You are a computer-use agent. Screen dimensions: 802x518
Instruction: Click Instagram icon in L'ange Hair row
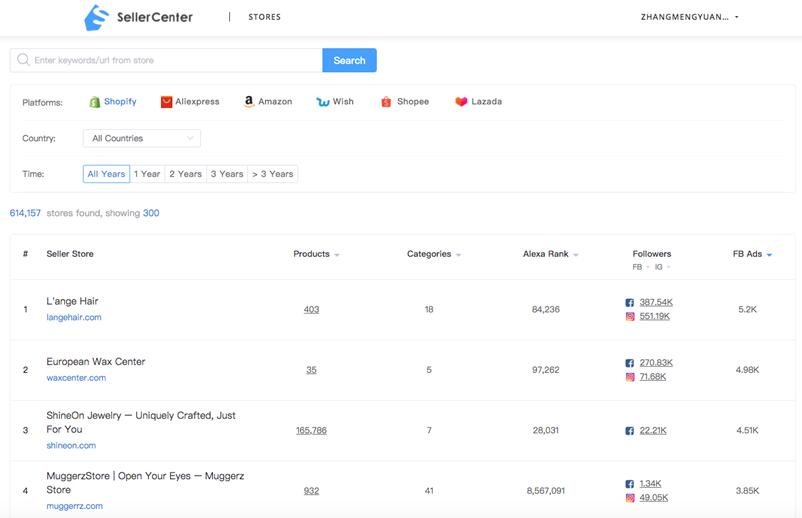coord(630,317)
